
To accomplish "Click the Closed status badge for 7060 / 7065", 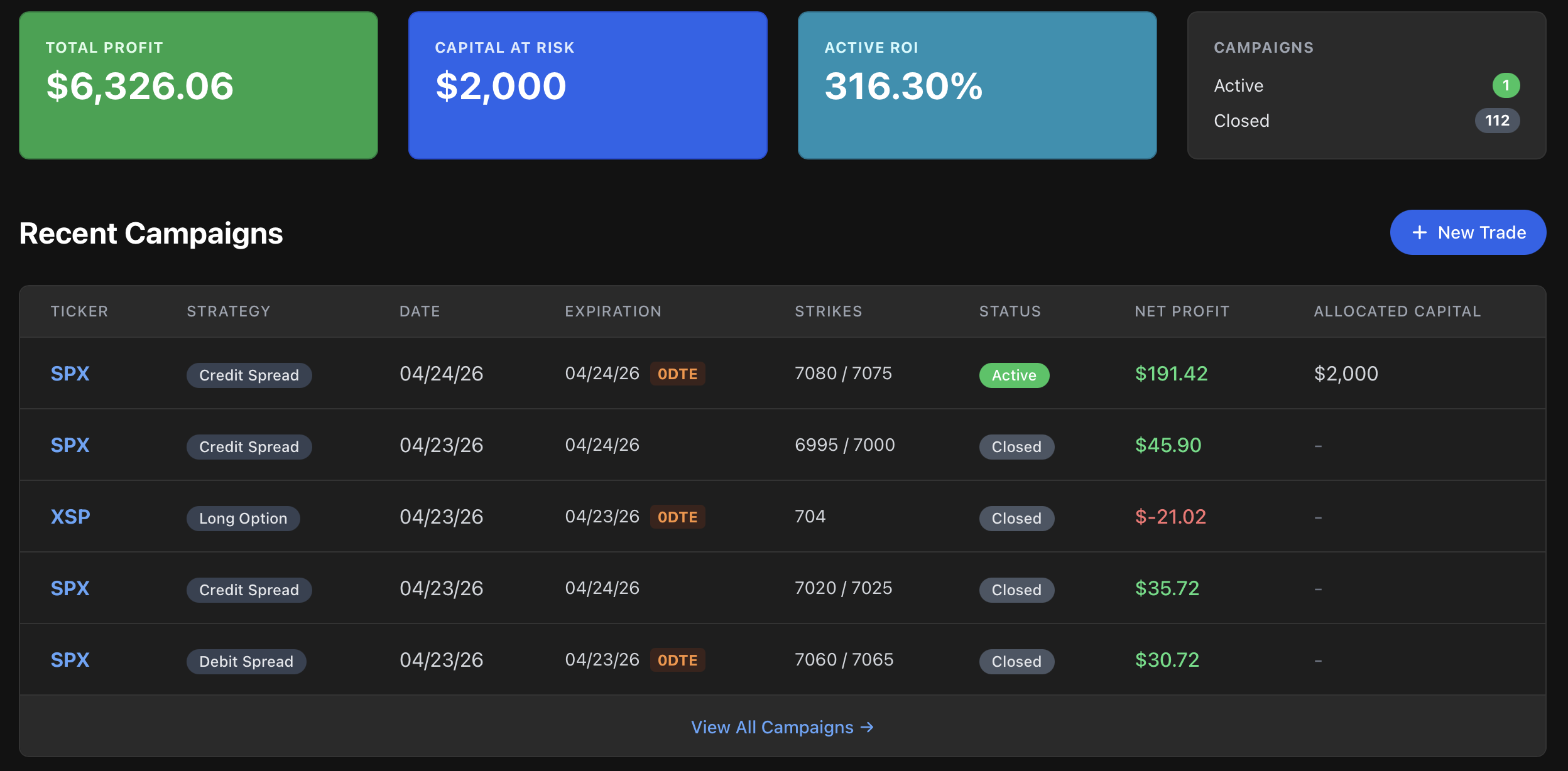I will [1016, 662].
